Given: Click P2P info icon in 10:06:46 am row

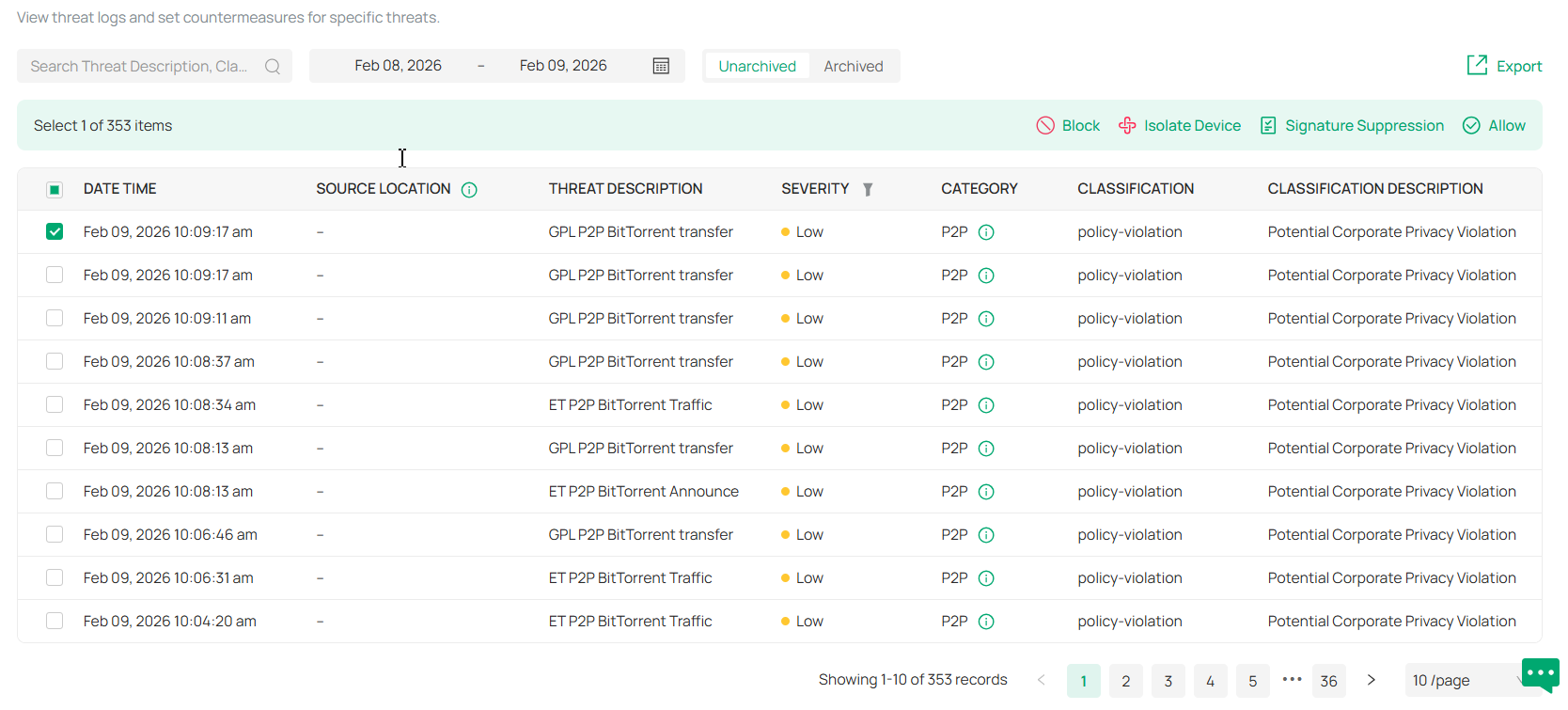Looking at the screenshot, I should click(986, 535).
